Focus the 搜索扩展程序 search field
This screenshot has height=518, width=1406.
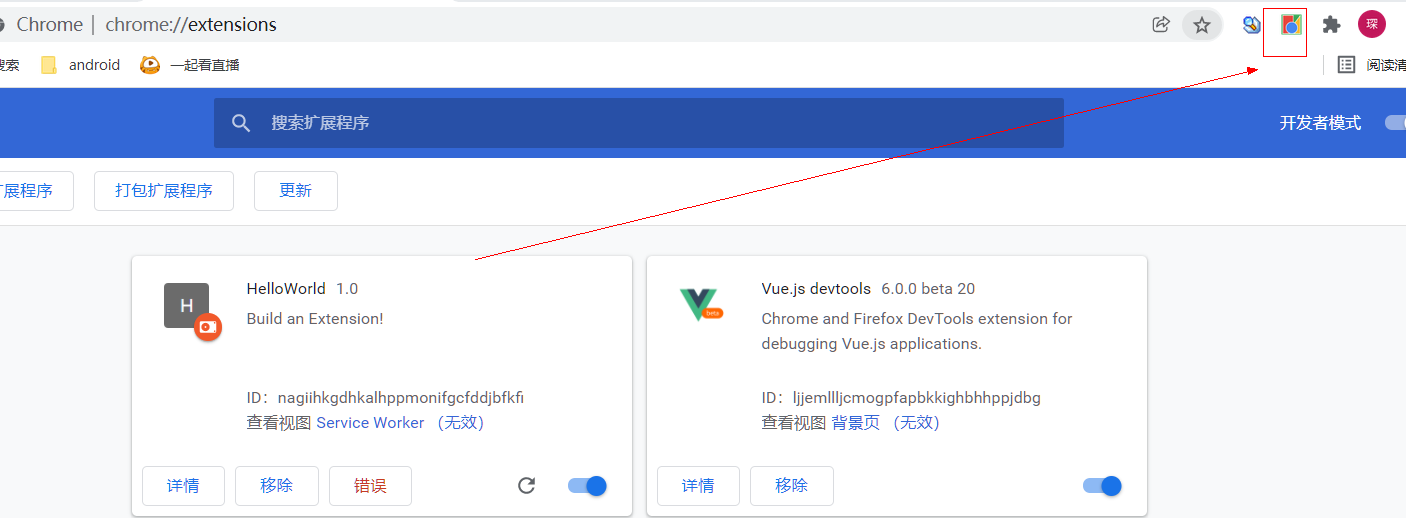(x=638, y=123)
